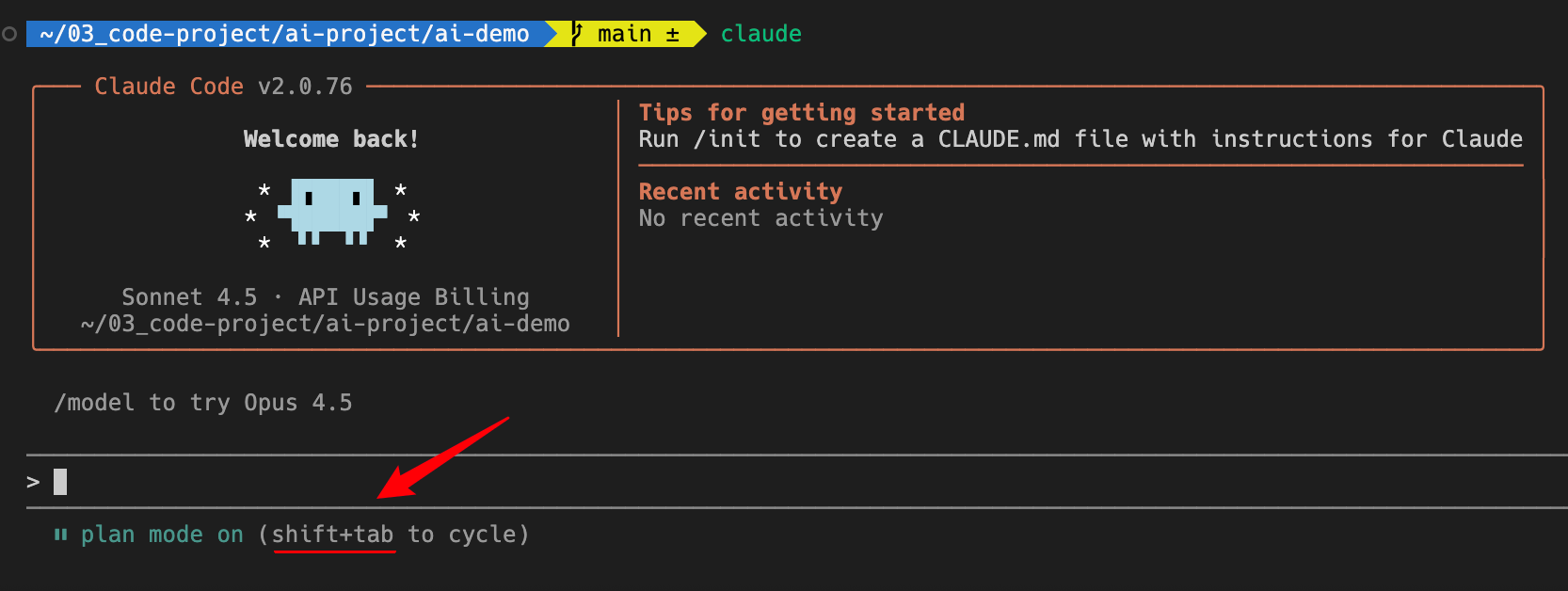Select the Tips for getting started heading

click(x=802, y=113)
